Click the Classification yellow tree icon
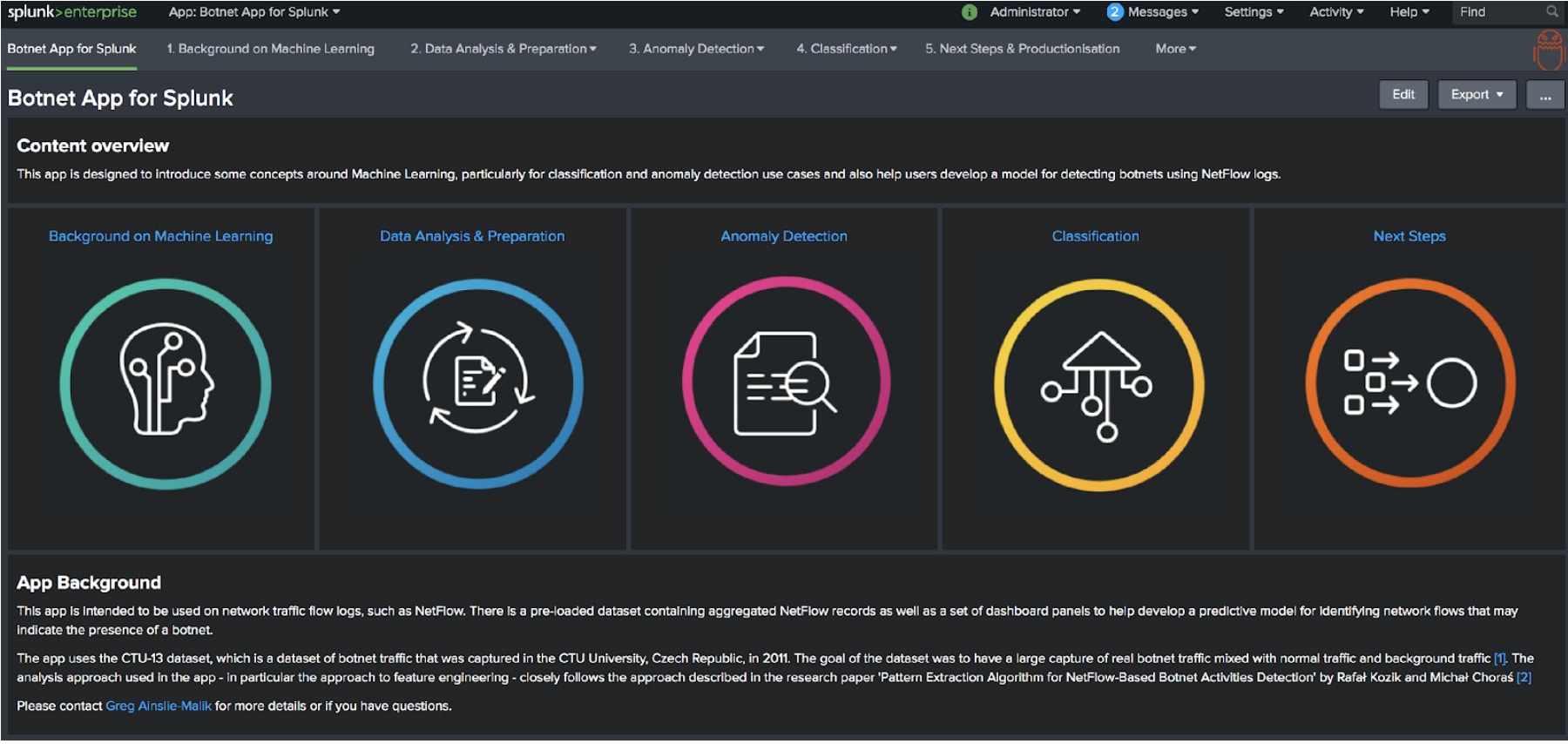The width and height of the screenshot is (1568, 744). tap(1099, 385)
